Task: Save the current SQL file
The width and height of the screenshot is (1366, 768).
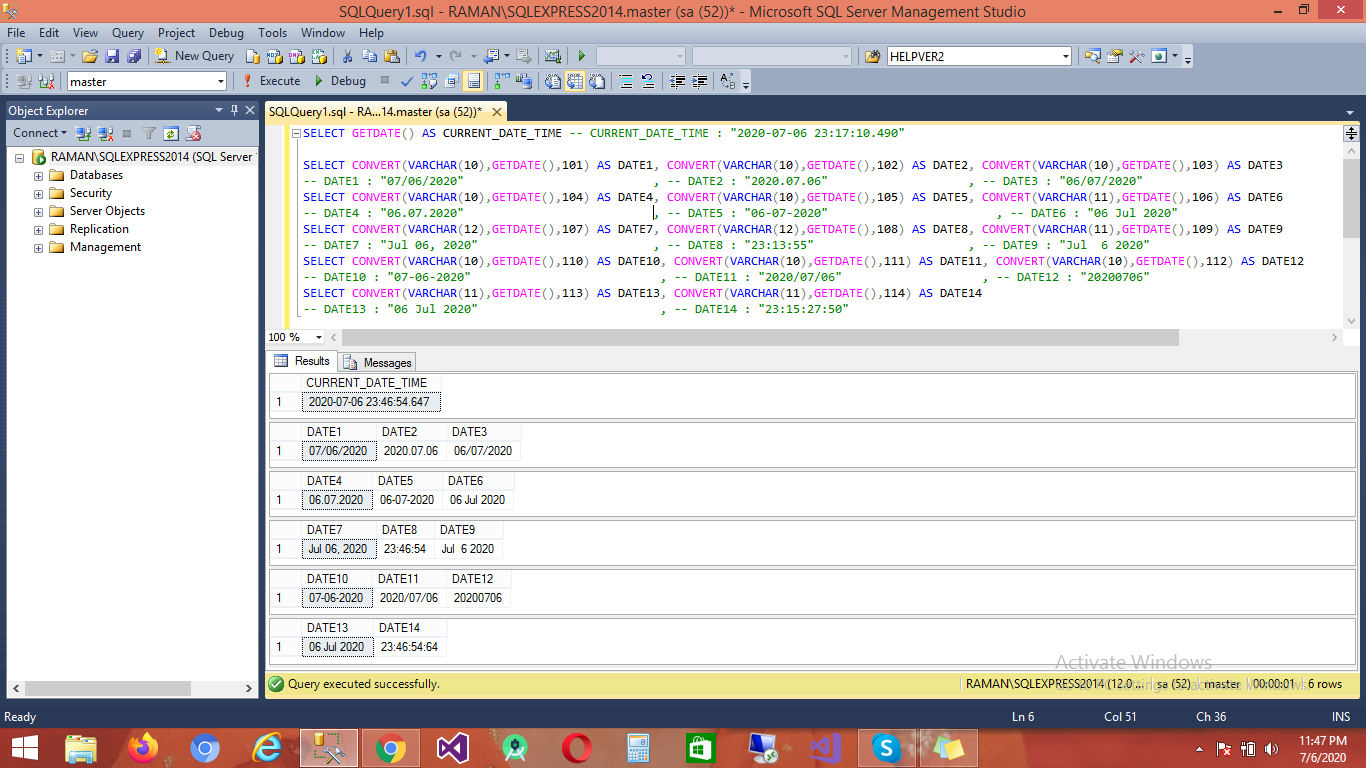Action: [114, 56]
